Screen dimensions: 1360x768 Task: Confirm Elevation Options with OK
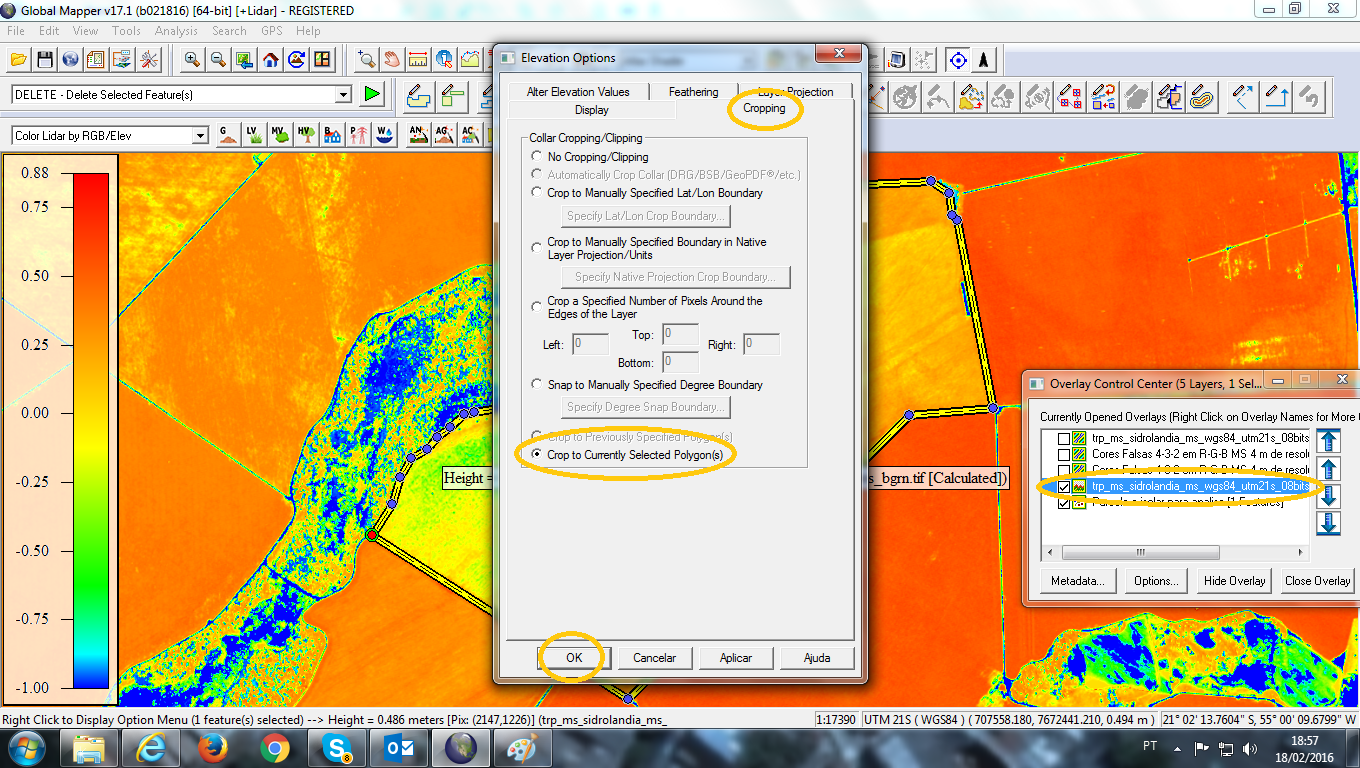[574, 658]
